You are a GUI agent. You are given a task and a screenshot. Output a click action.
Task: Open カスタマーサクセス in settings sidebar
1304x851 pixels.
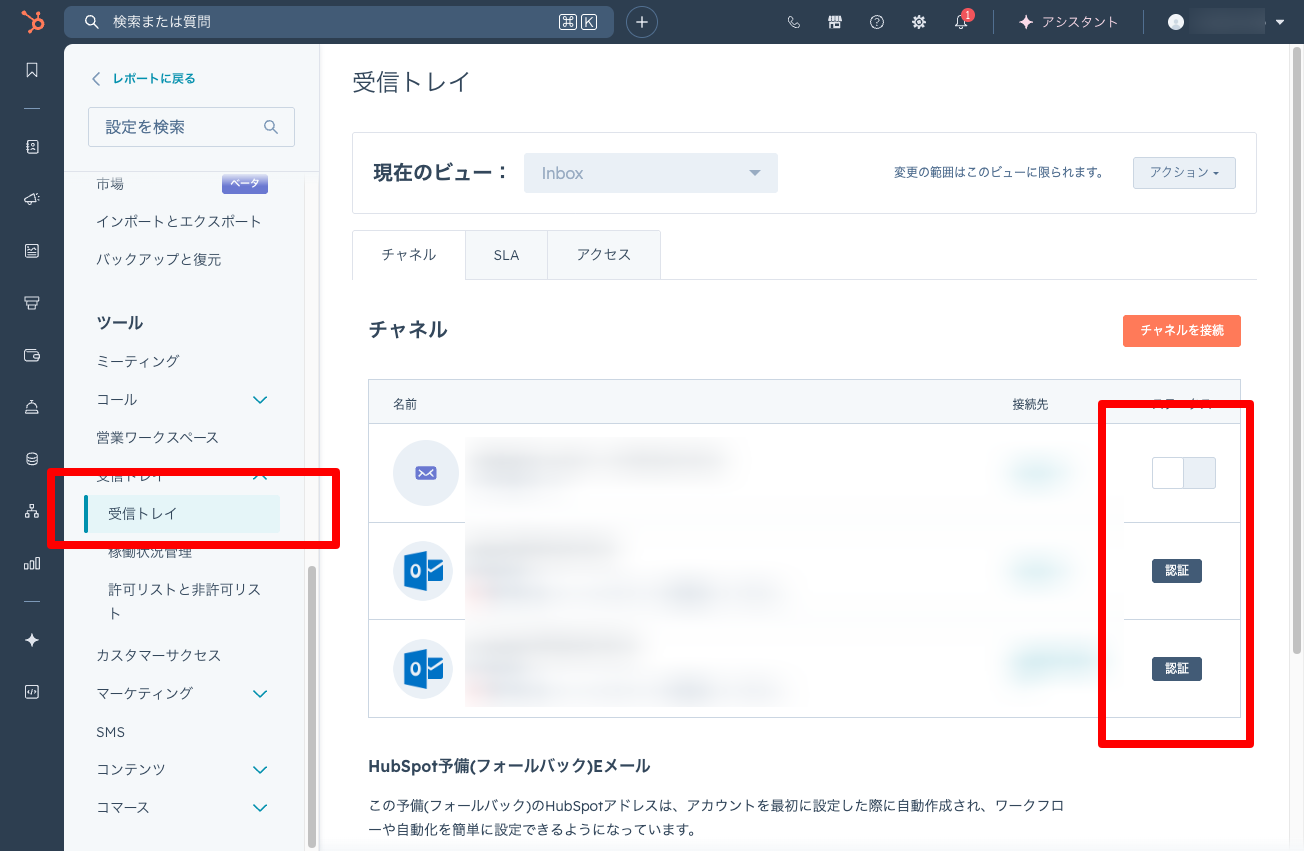coord(159,655)
